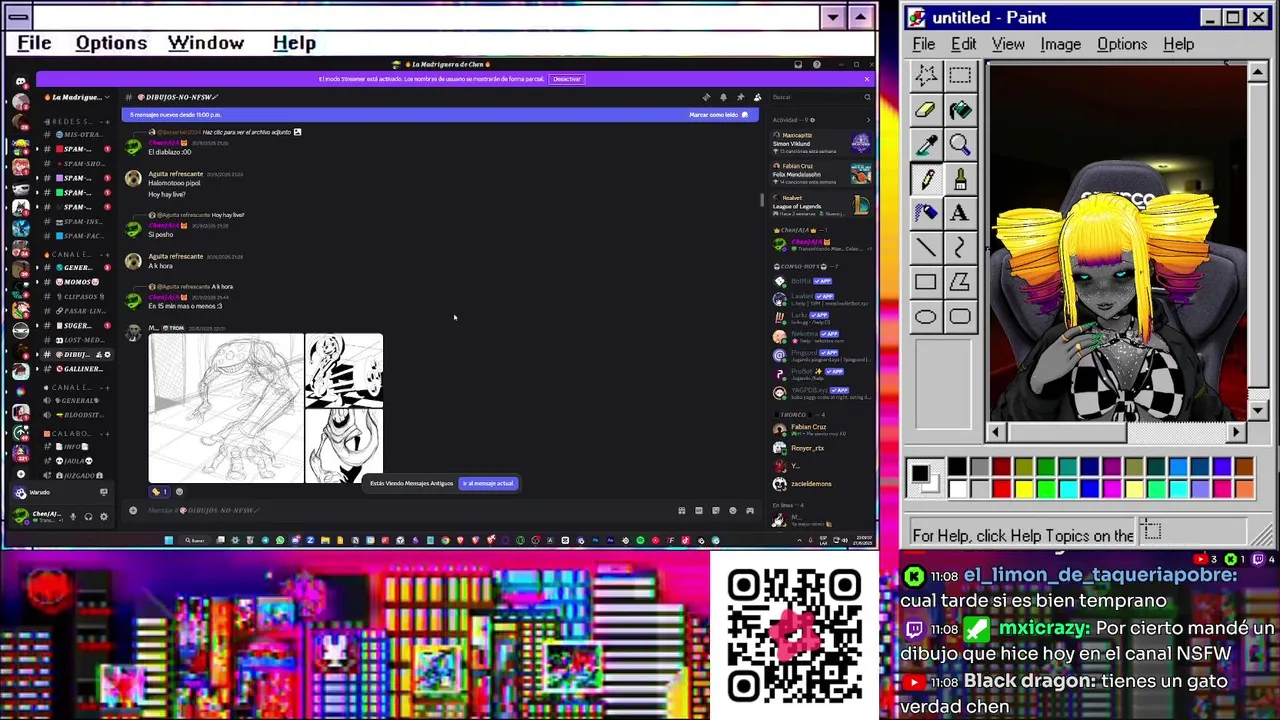Click the add a server plus icon
Screen dimensions: 1280x720
21,475
